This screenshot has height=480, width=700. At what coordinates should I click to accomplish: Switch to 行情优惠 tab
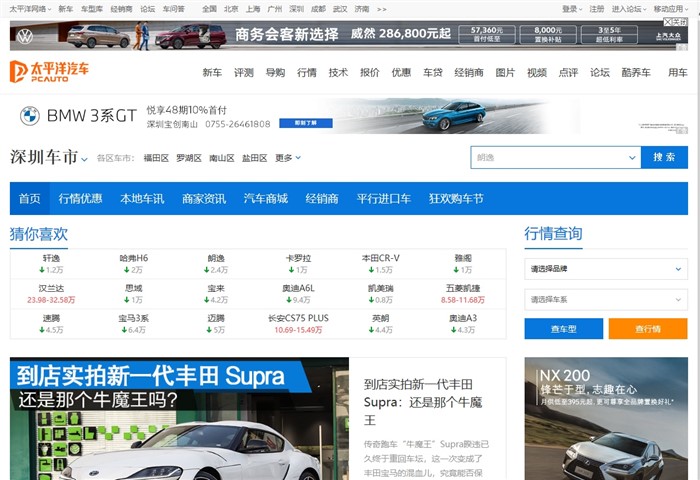click(x=80, y=199)
